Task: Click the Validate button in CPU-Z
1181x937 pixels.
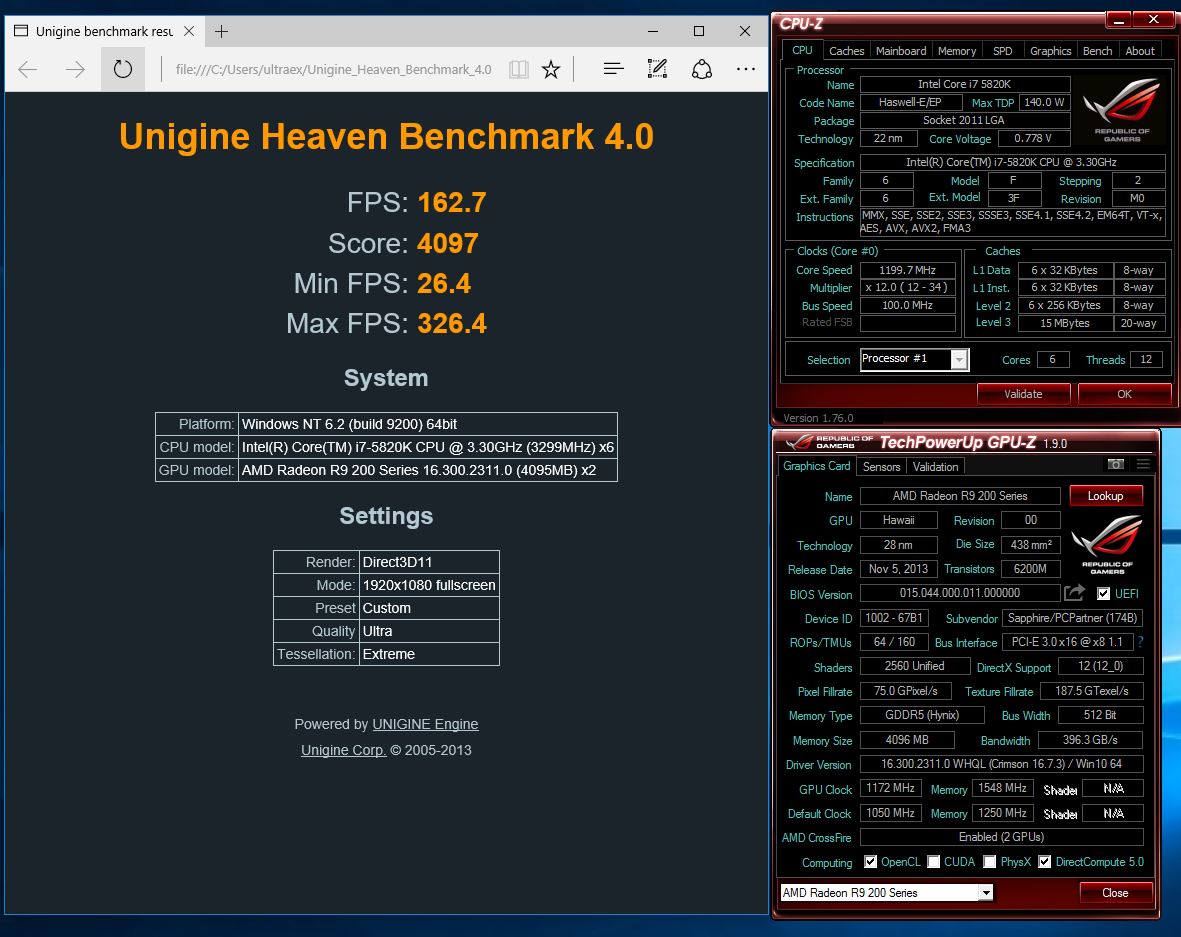Action: pos(1023,394)
